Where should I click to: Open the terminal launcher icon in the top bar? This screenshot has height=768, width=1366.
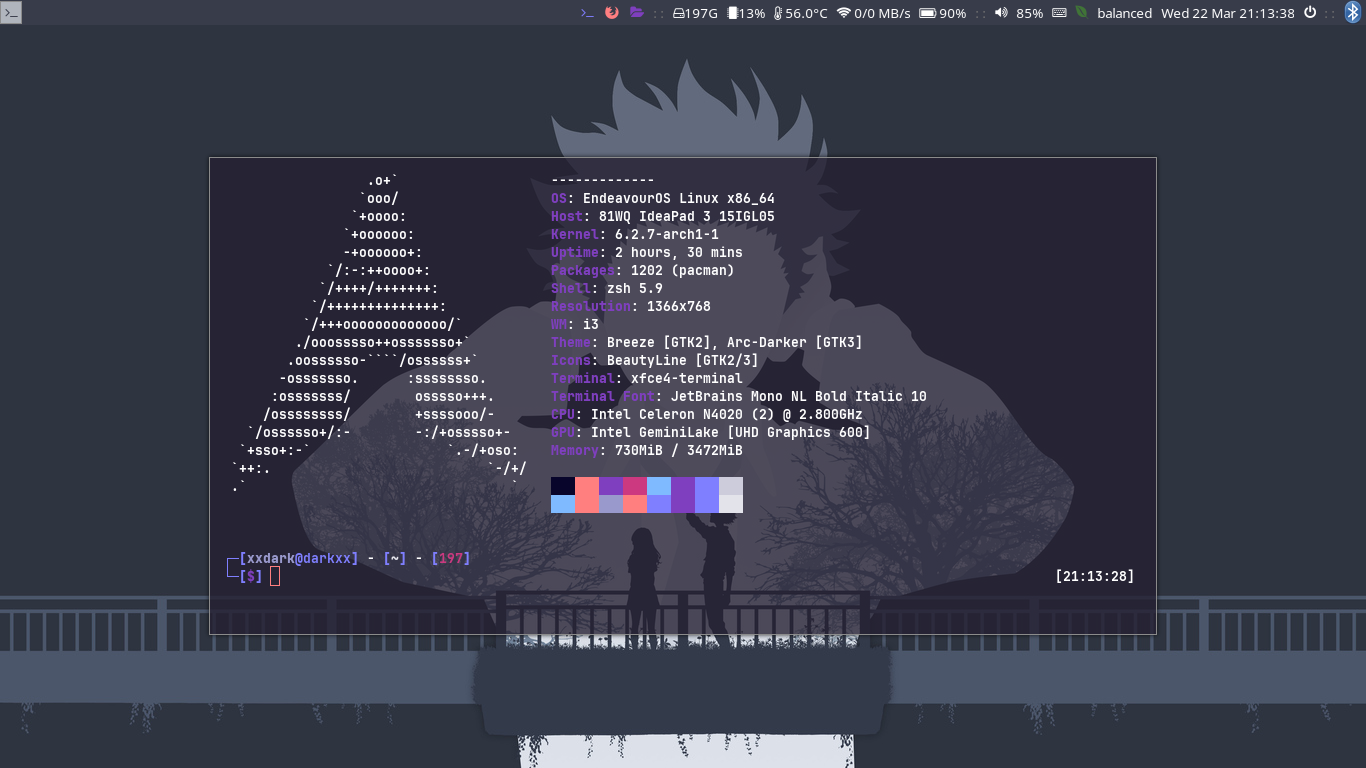tap(588, 13)
